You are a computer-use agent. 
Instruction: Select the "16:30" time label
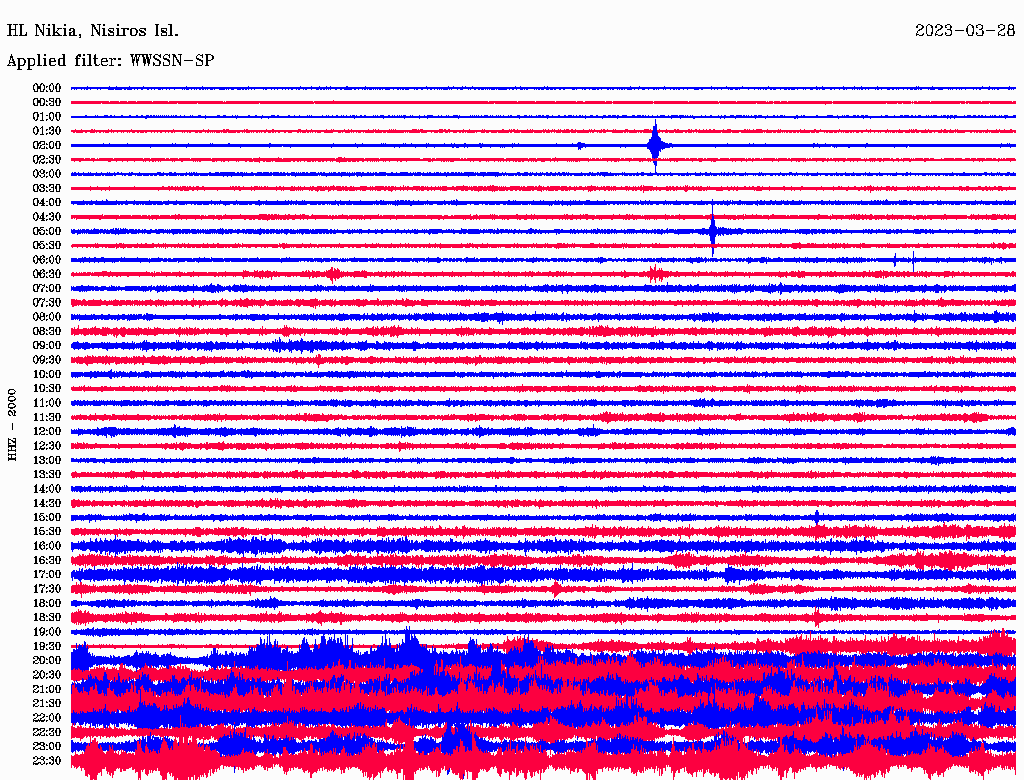coord(46,561)
